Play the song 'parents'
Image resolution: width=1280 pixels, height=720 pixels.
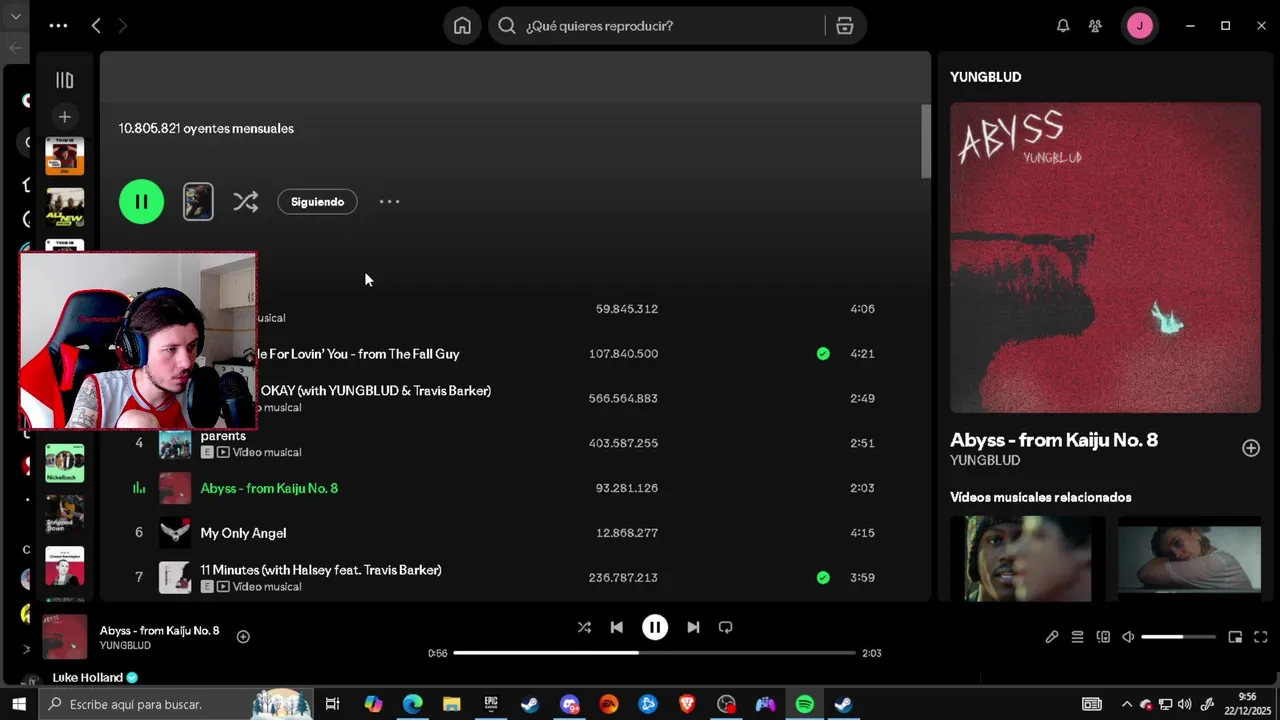point(223,436)
